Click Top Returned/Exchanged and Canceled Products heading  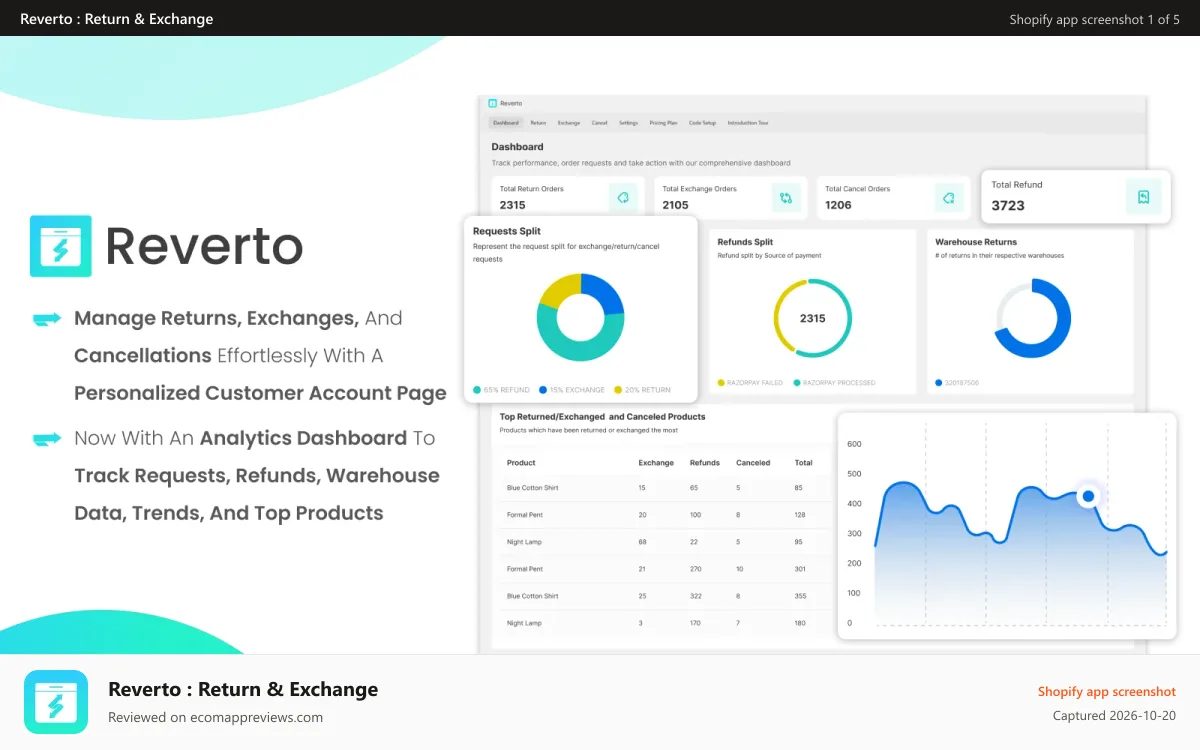tap(603, 417)
